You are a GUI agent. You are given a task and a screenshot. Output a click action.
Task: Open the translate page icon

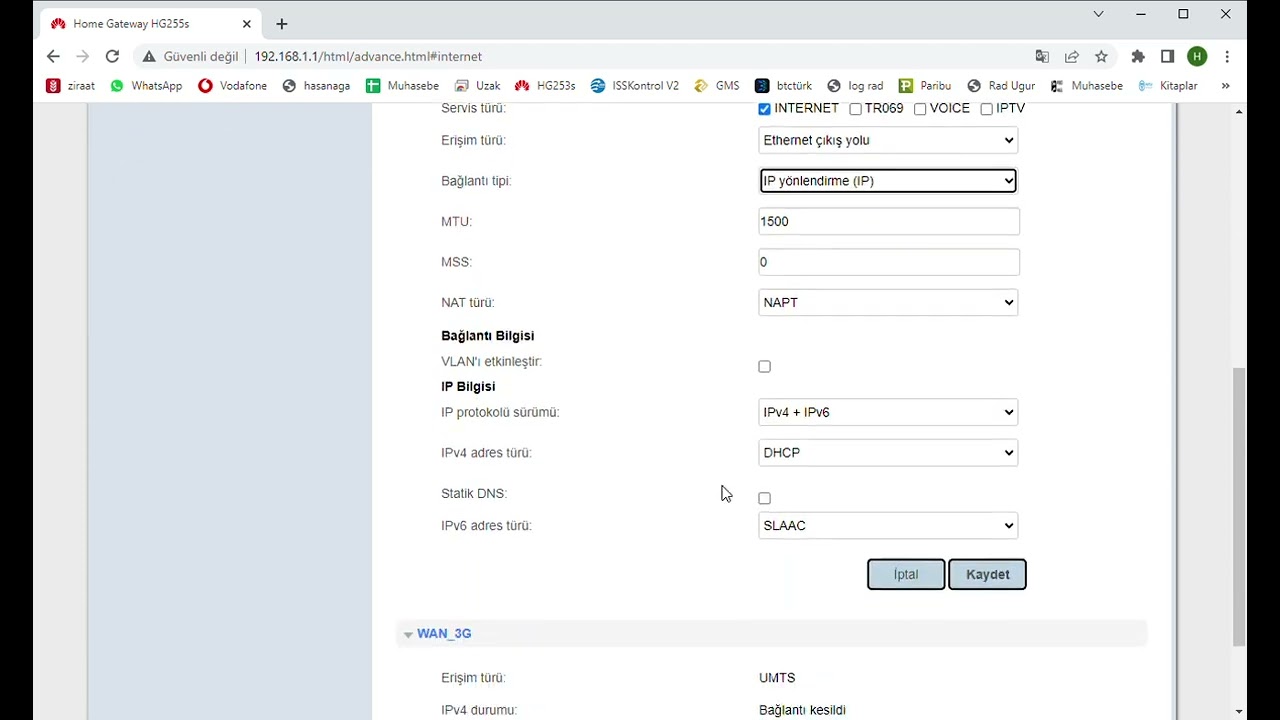(x=1042, y=57)
